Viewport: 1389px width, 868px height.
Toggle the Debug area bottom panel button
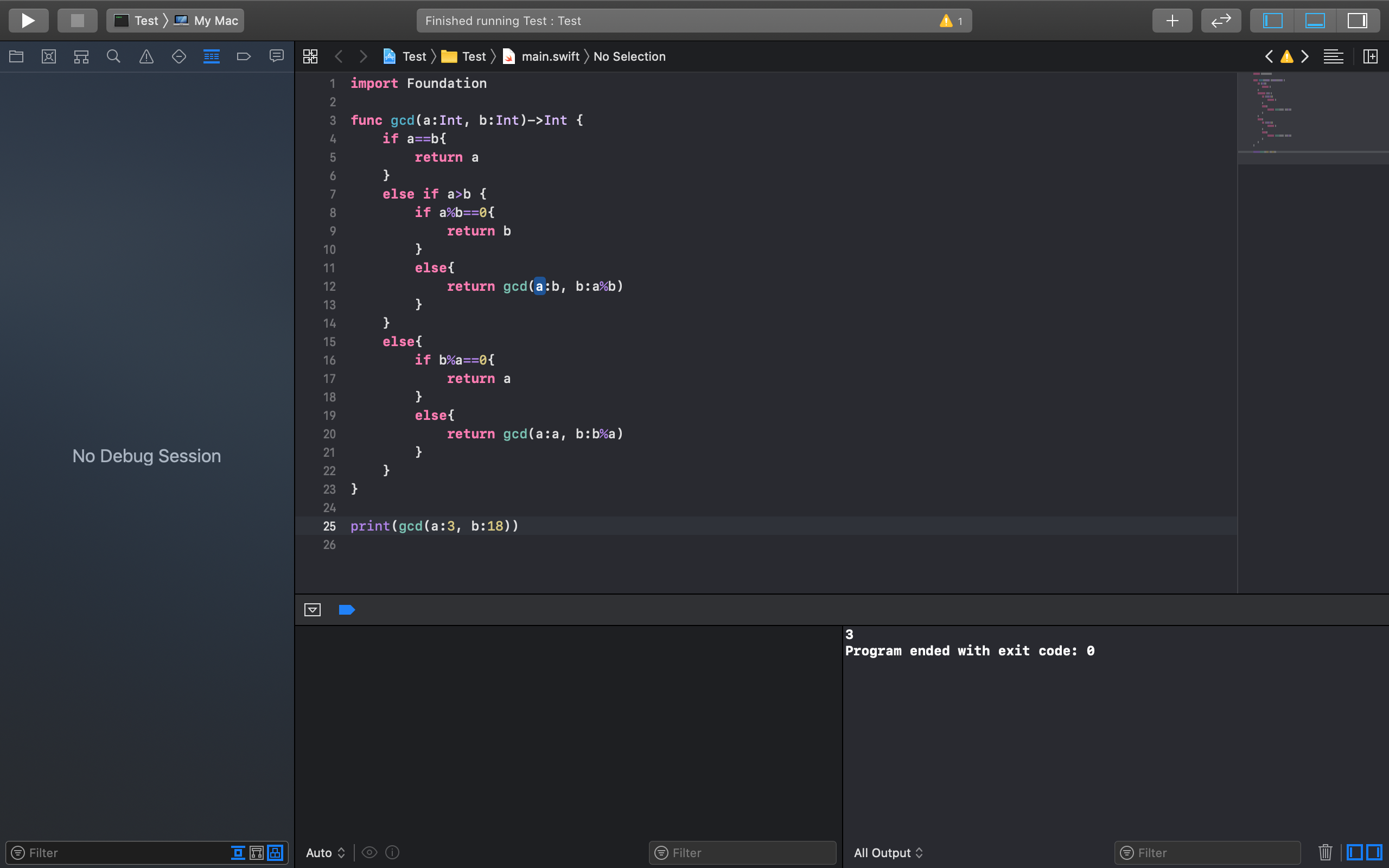click(1315, 21)
